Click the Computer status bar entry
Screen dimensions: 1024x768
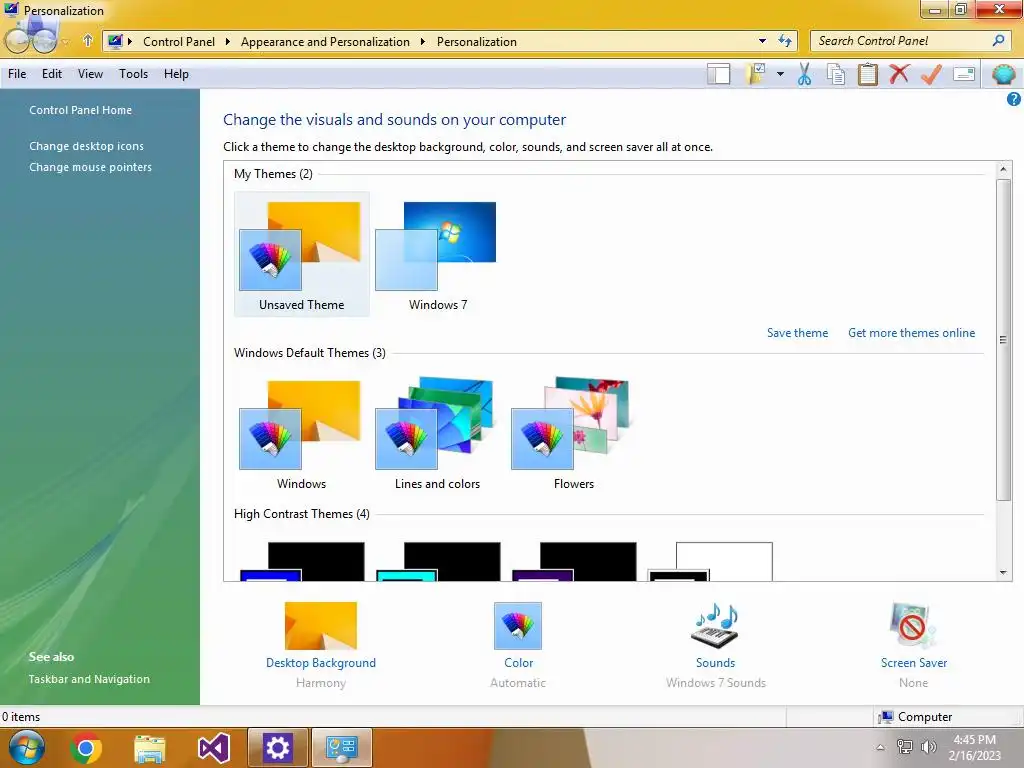coord(916,716)
